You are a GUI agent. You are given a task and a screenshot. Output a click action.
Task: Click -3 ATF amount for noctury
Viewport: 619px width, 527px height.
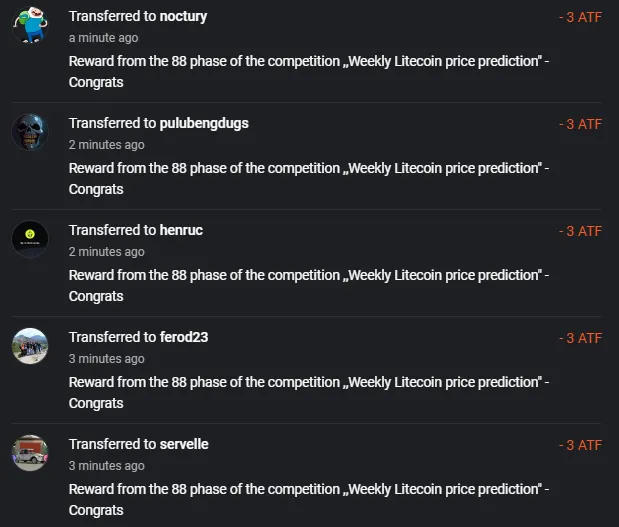580,17
